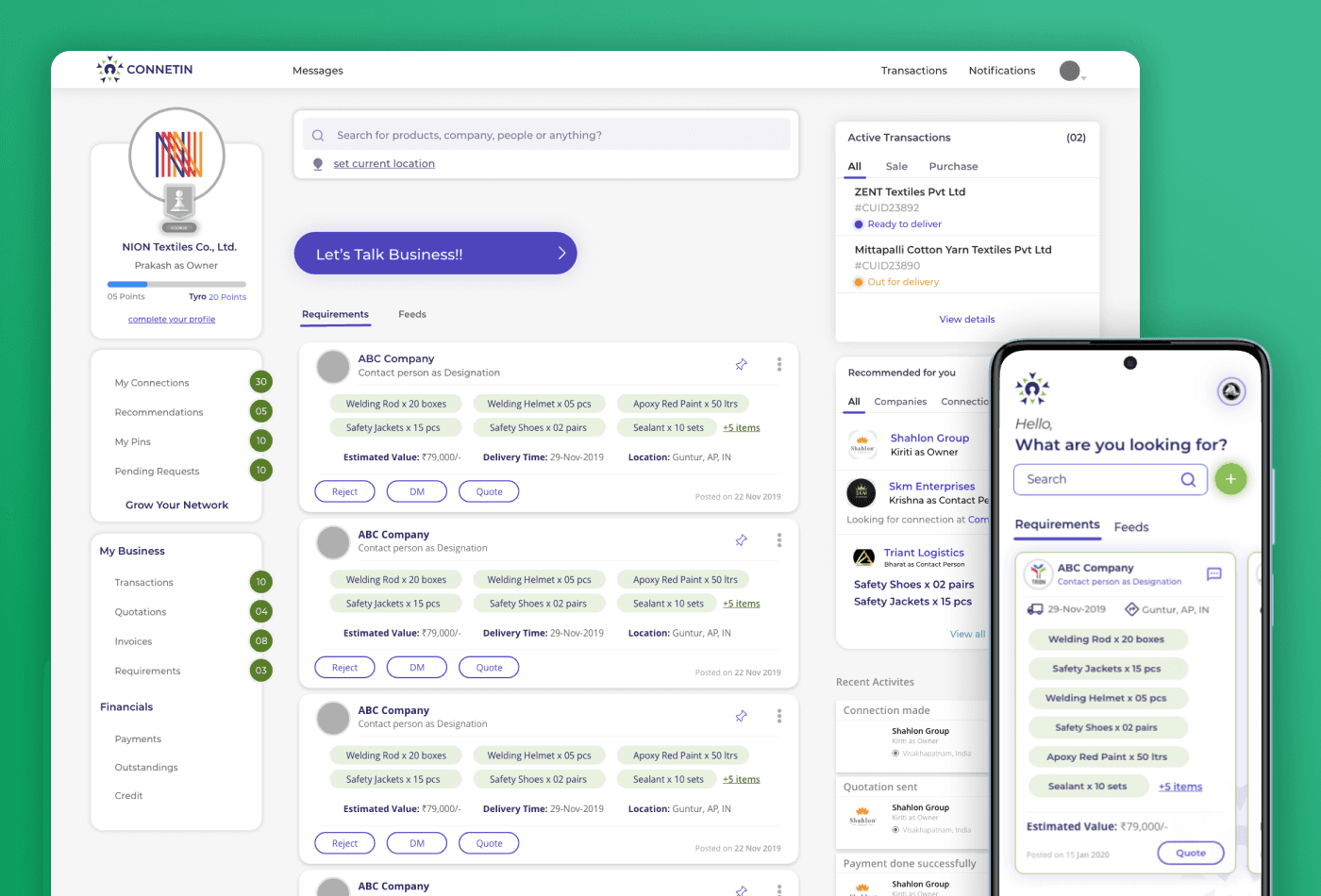The width and height of the screenshot is (1321, 896).
Task: Open three-dot menu on second ABC Company card
Action: pos(779,540)
